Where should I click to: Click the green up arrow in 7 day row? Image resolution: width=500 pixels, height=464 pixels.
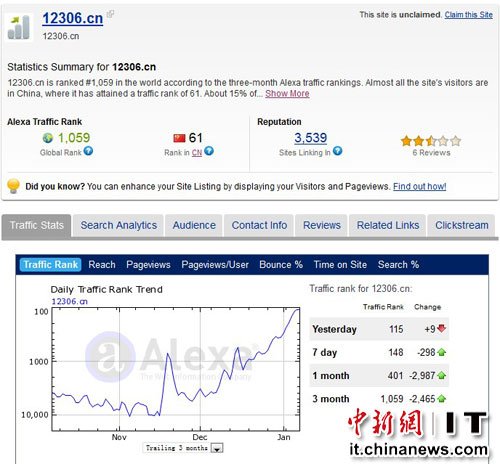[441, 352]
